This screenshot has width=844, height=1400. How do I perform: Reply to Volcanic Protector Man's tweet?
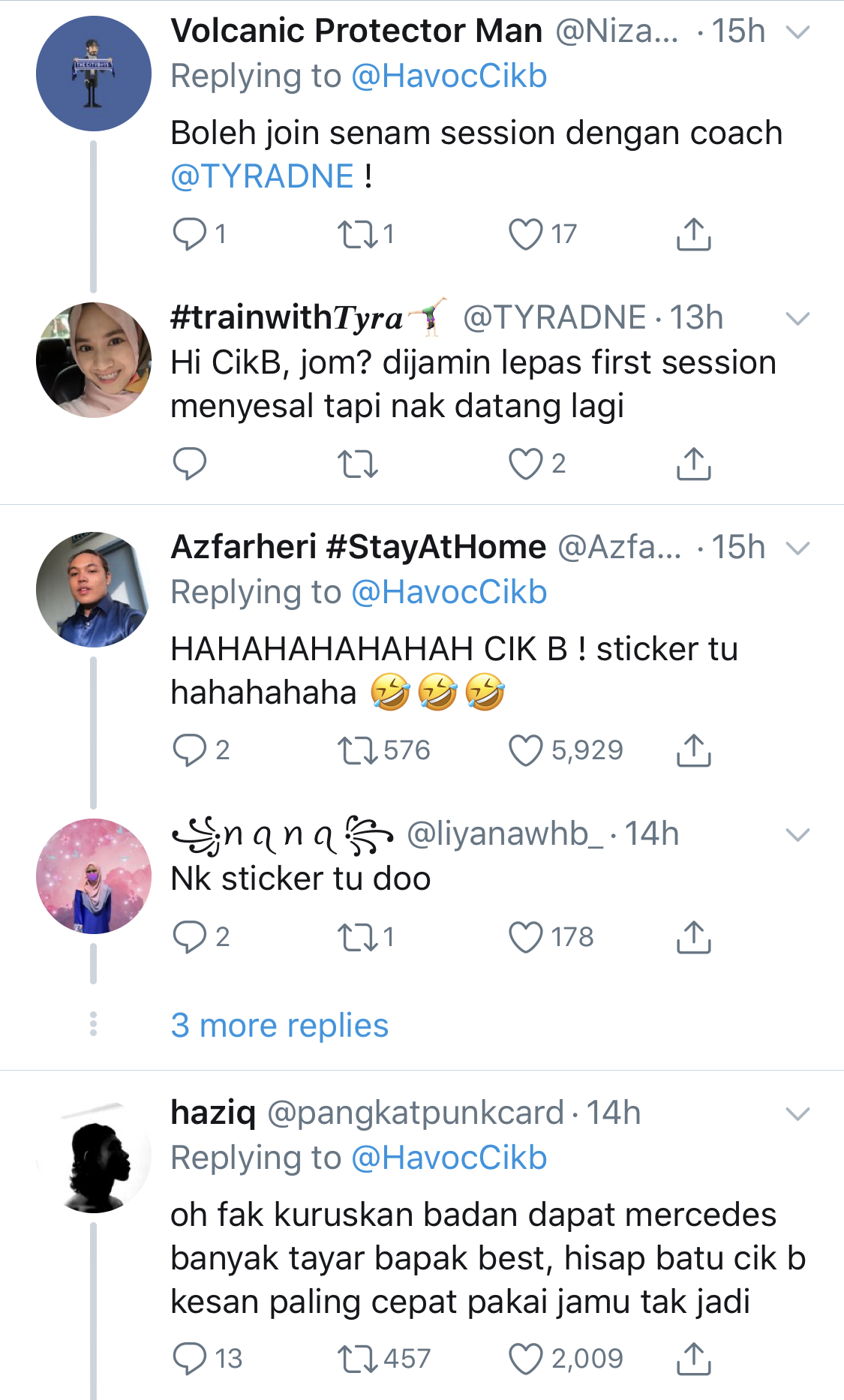click(x=190, y=234)
